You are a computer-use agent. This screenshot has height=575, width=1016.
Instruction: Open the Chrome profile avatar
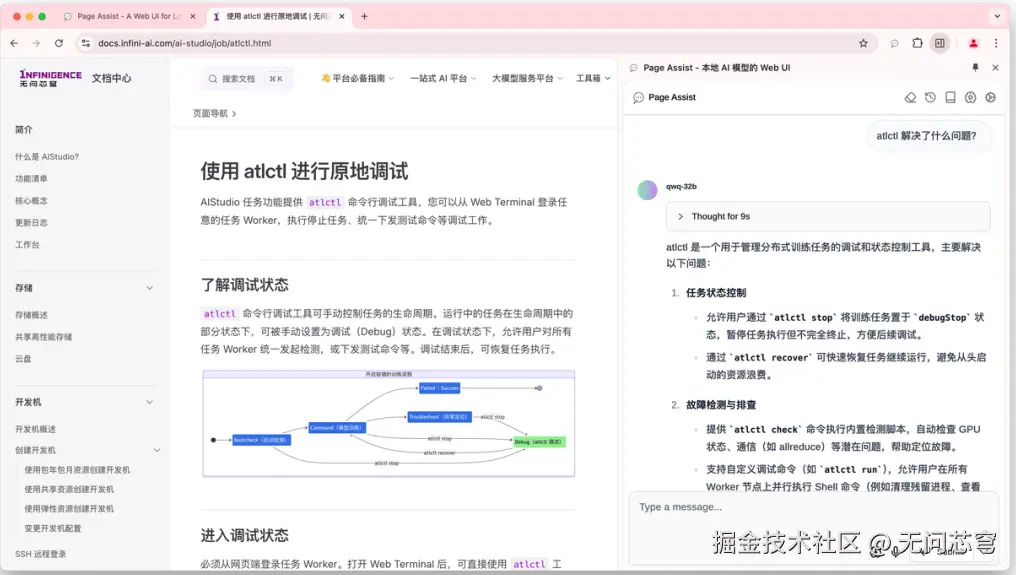coord(973,43)
